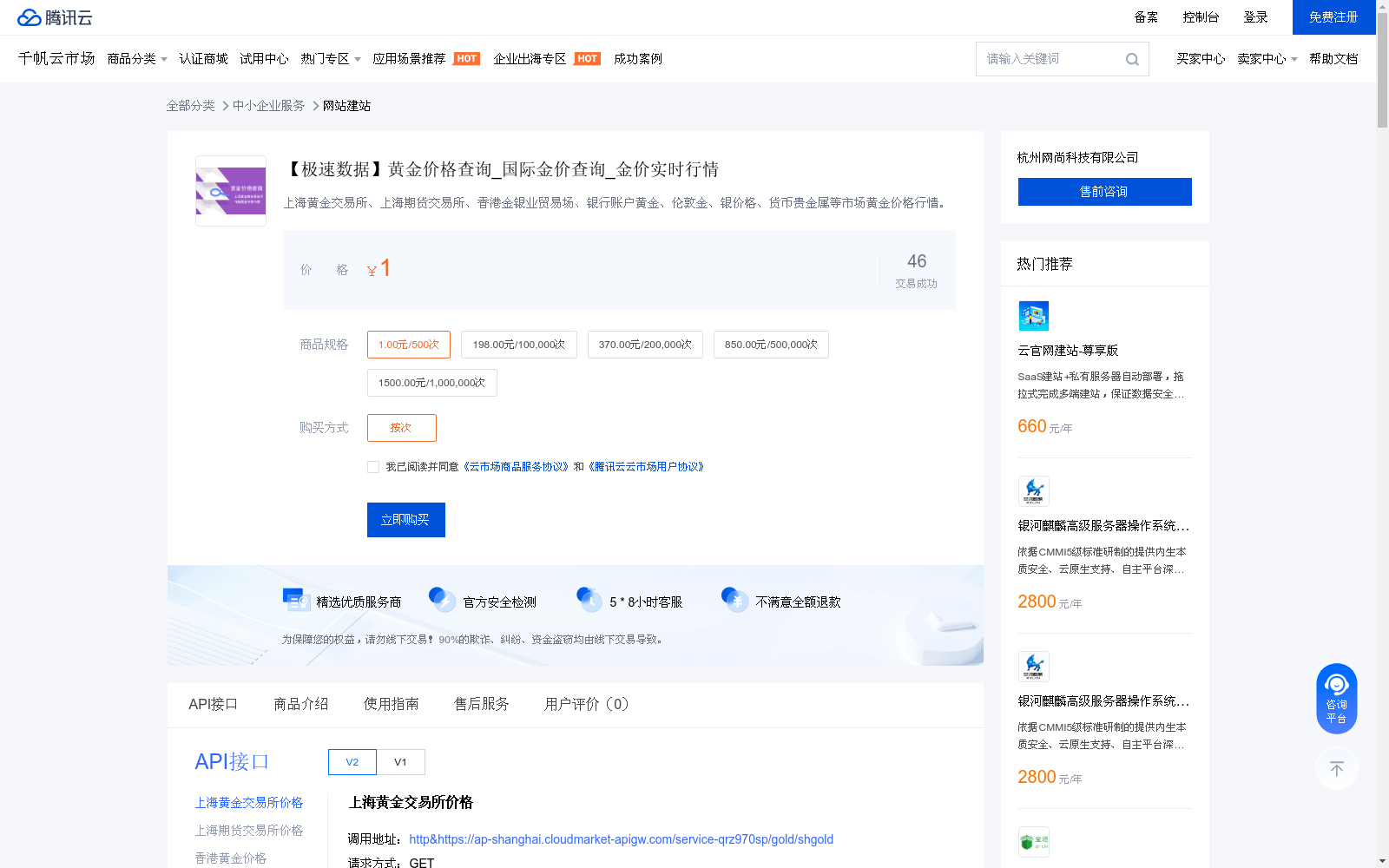The image size is (1389, 868).
Task: Select the 1.00元/500次 specification
Action: point(409,345)
